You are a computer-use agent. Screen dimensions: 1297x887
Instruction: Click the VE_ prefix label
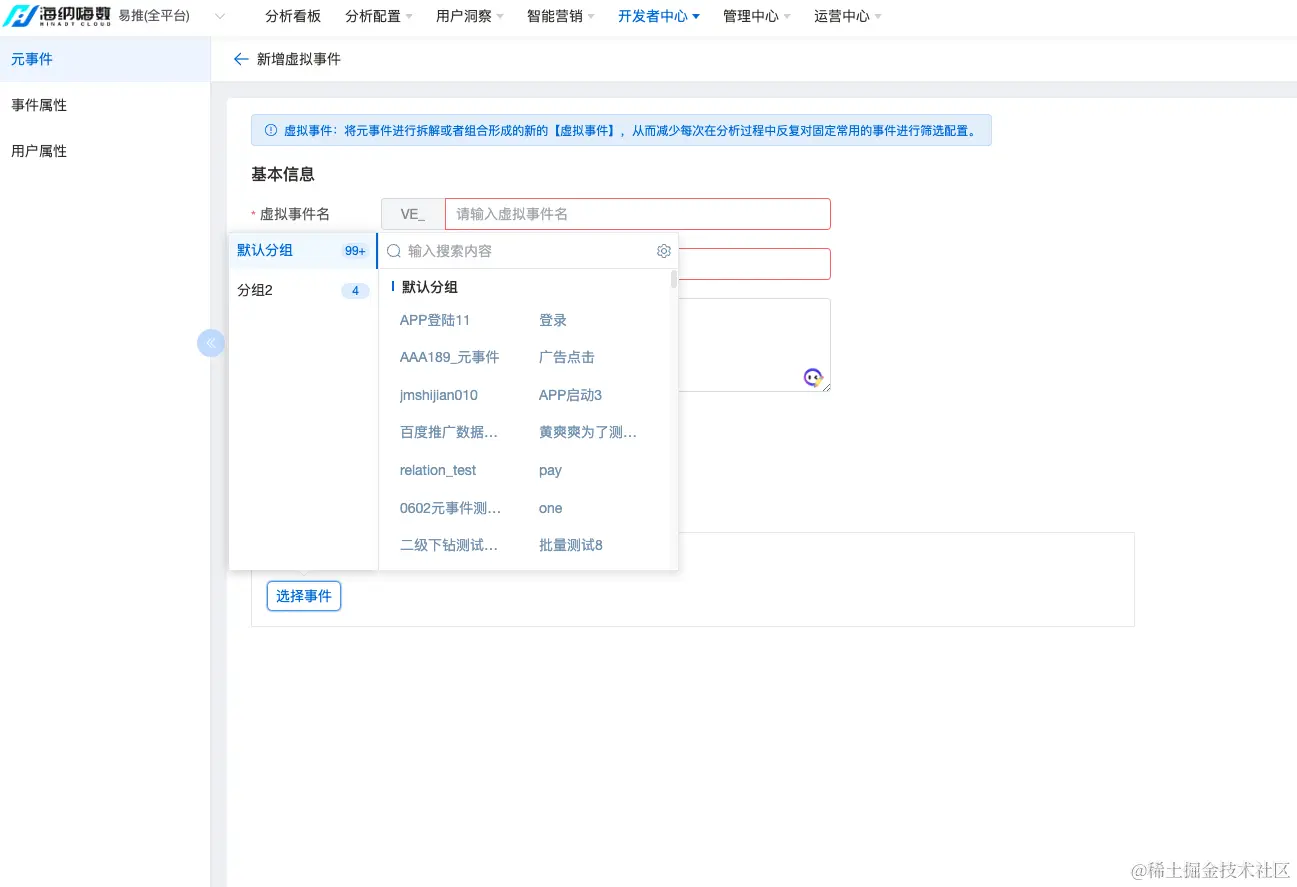click(x=413, y=214)
